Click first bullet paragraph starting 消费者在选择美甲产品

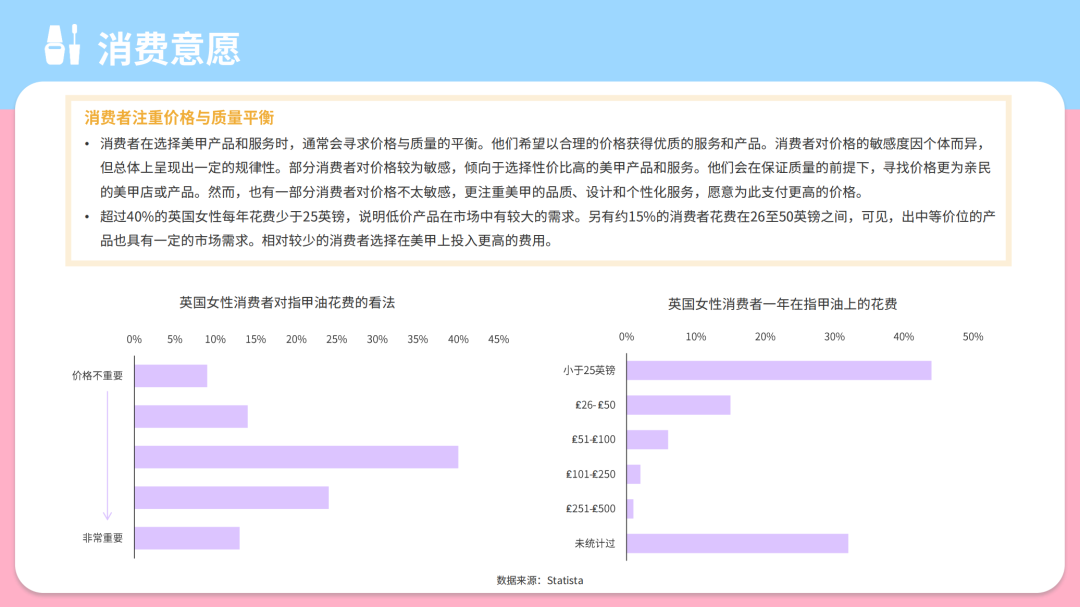pyautogui.click(x=546, y=168)
